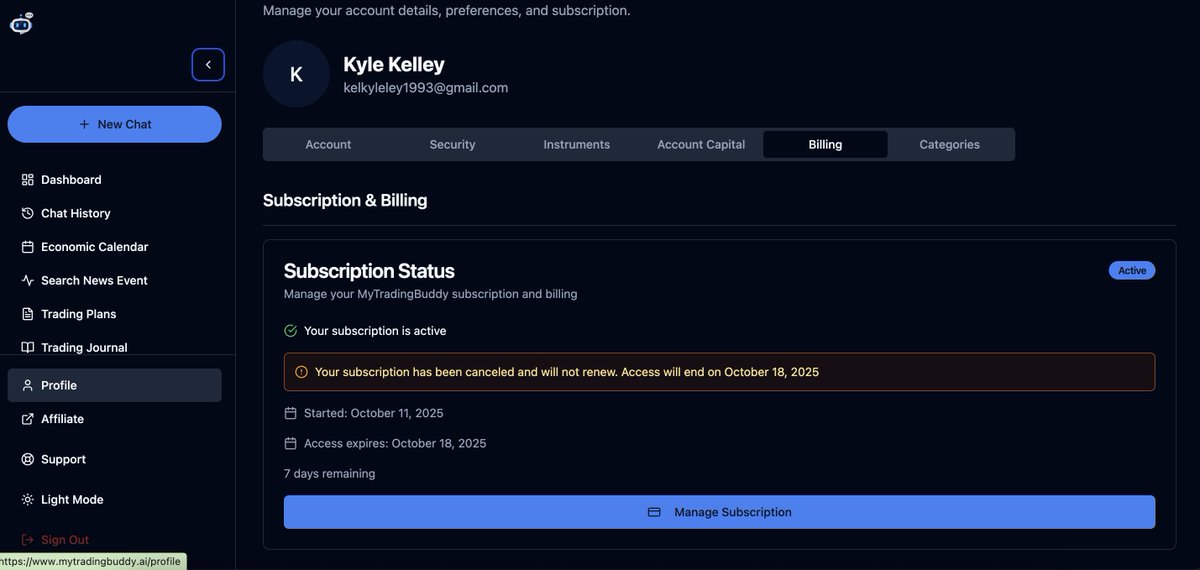Screen dimensions: 1200x570
Task: Click the email kelkyleley1993@gmail.com
Action: (426, 88)
